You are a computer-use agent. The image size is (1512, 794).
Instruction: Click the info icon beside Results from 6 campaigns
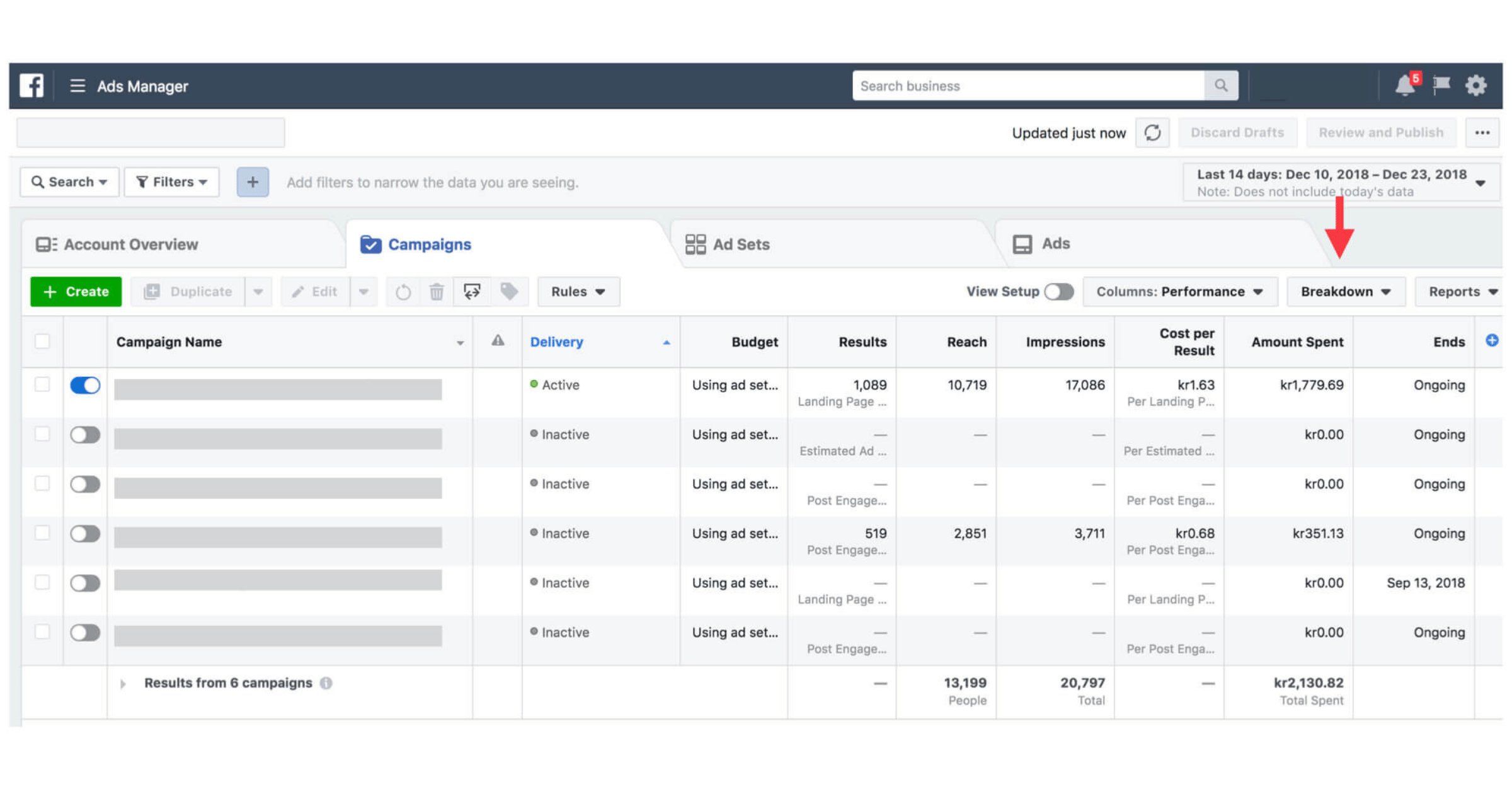pos(326,683)
